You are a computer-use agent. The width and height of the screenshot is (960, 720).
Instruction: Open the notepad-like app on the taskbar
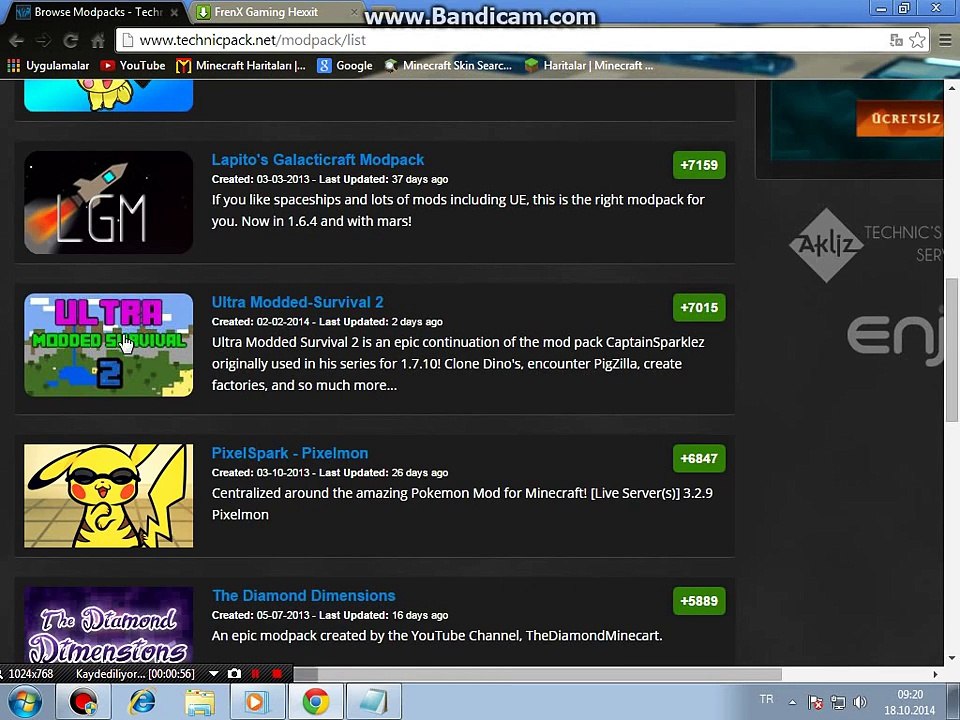(373, 702)
